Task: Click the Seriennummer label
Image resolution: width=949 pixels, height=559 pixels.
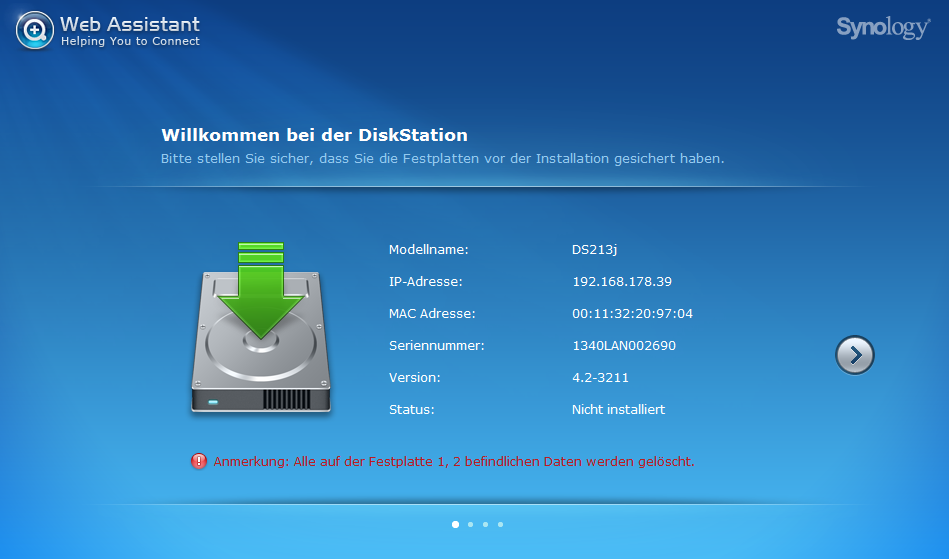Action: (x=436, y=345)
